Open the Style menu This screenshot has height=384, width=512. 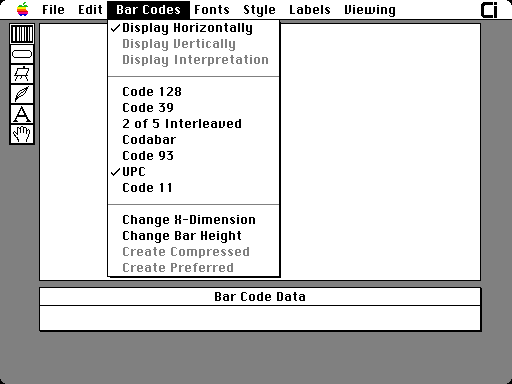coord(259,10)
